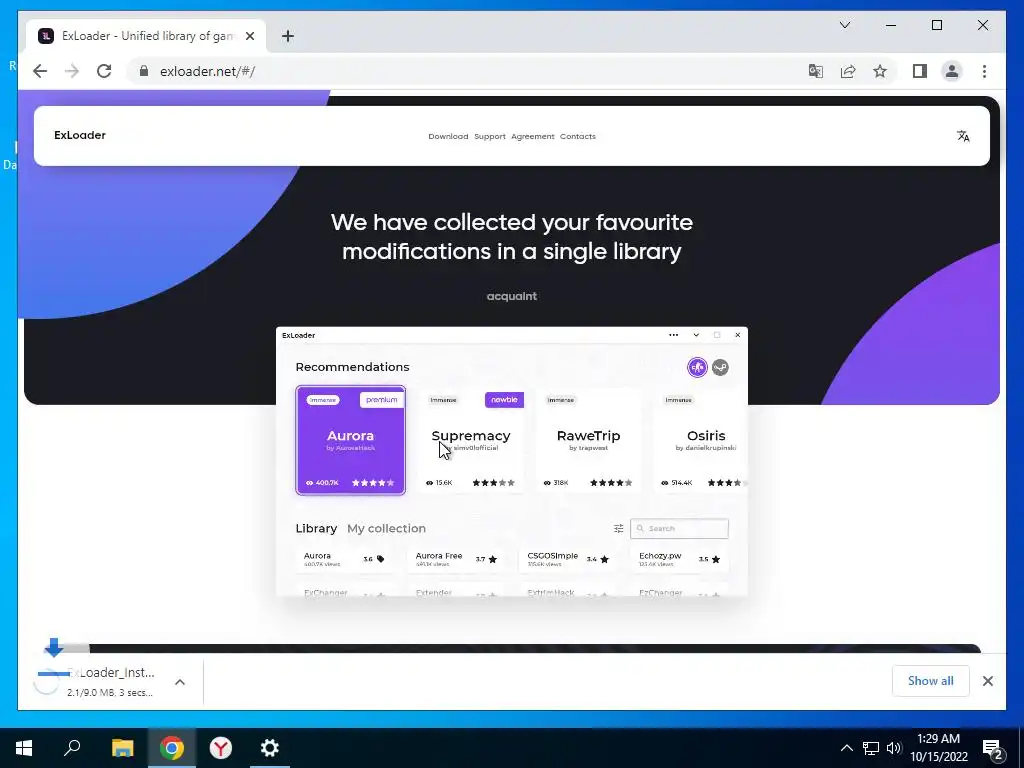Toggle the Chrome side panel
The height and width of the screenshot is (768, 1024).
click(x=920, y=71)
